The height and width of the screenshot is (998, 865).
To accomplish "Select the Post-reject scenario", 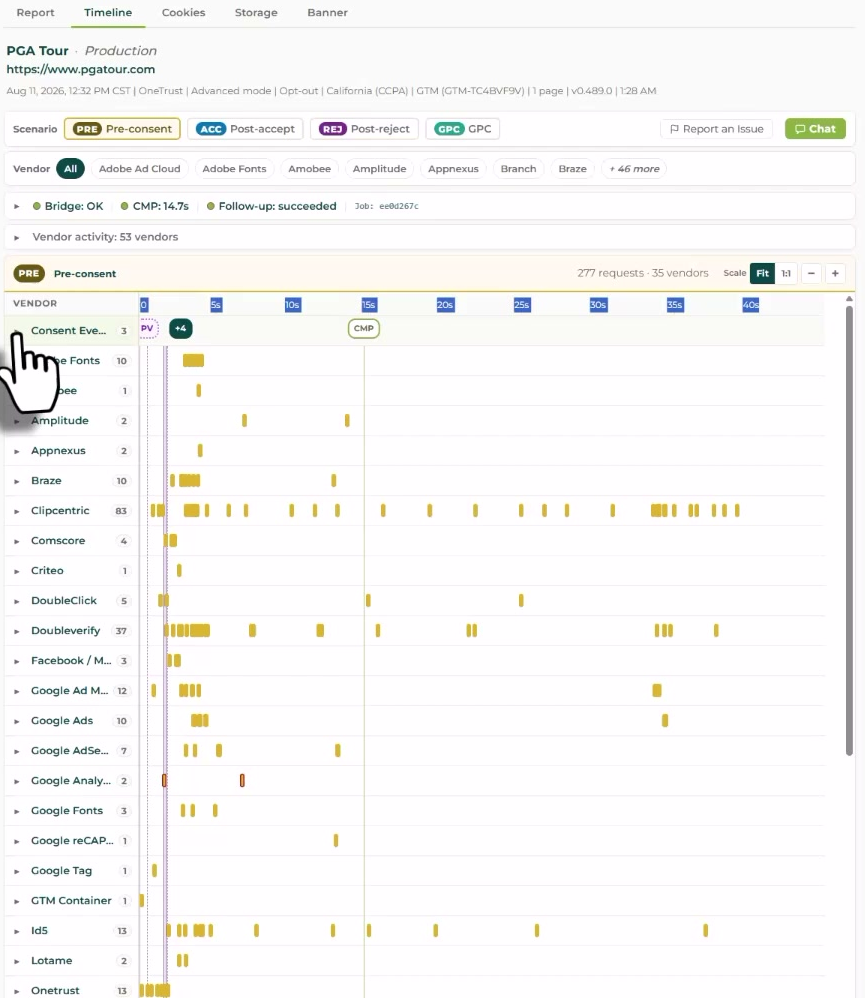I will click(x=364, y=129).
